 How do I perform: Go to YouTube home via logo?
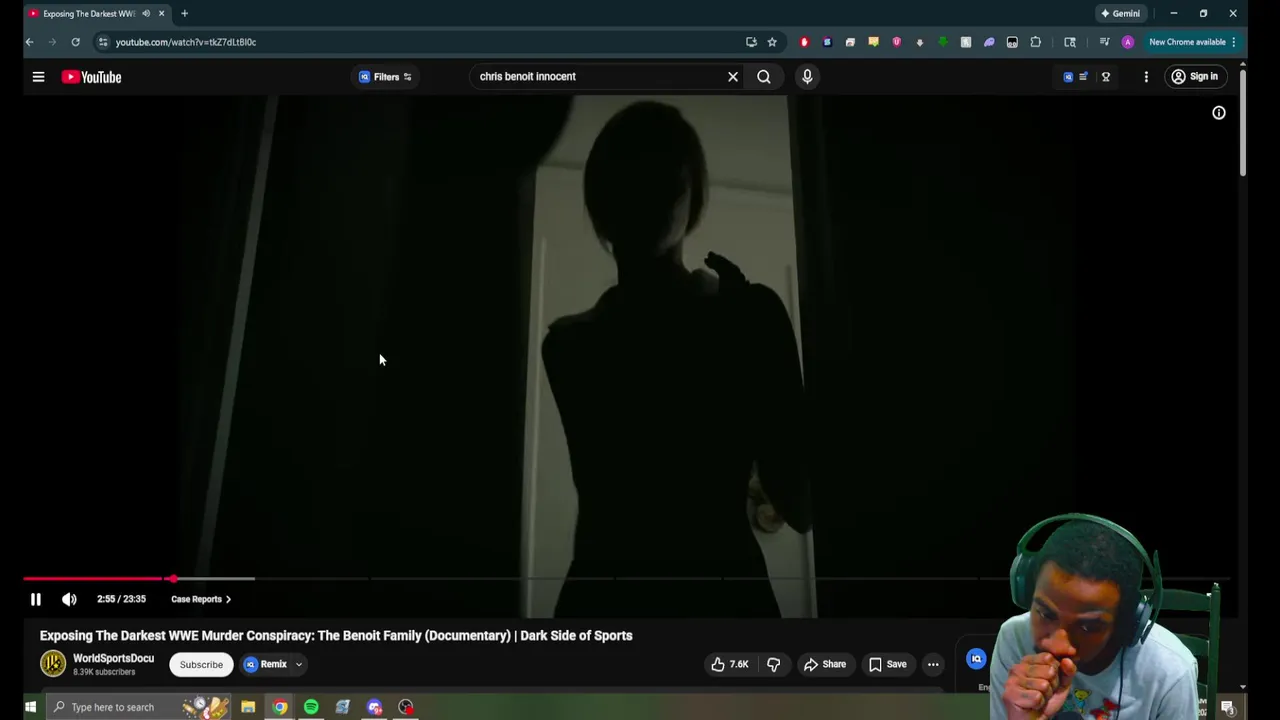pyautogui.click(x=91, y=77)
